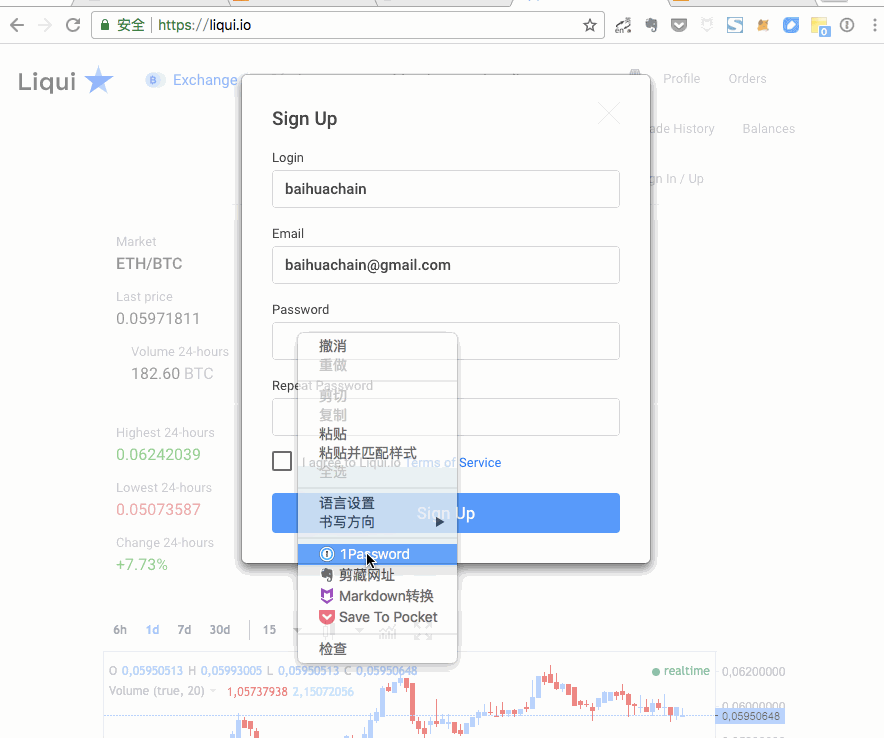Click the browser forward arrow

[x=45, y=25]
